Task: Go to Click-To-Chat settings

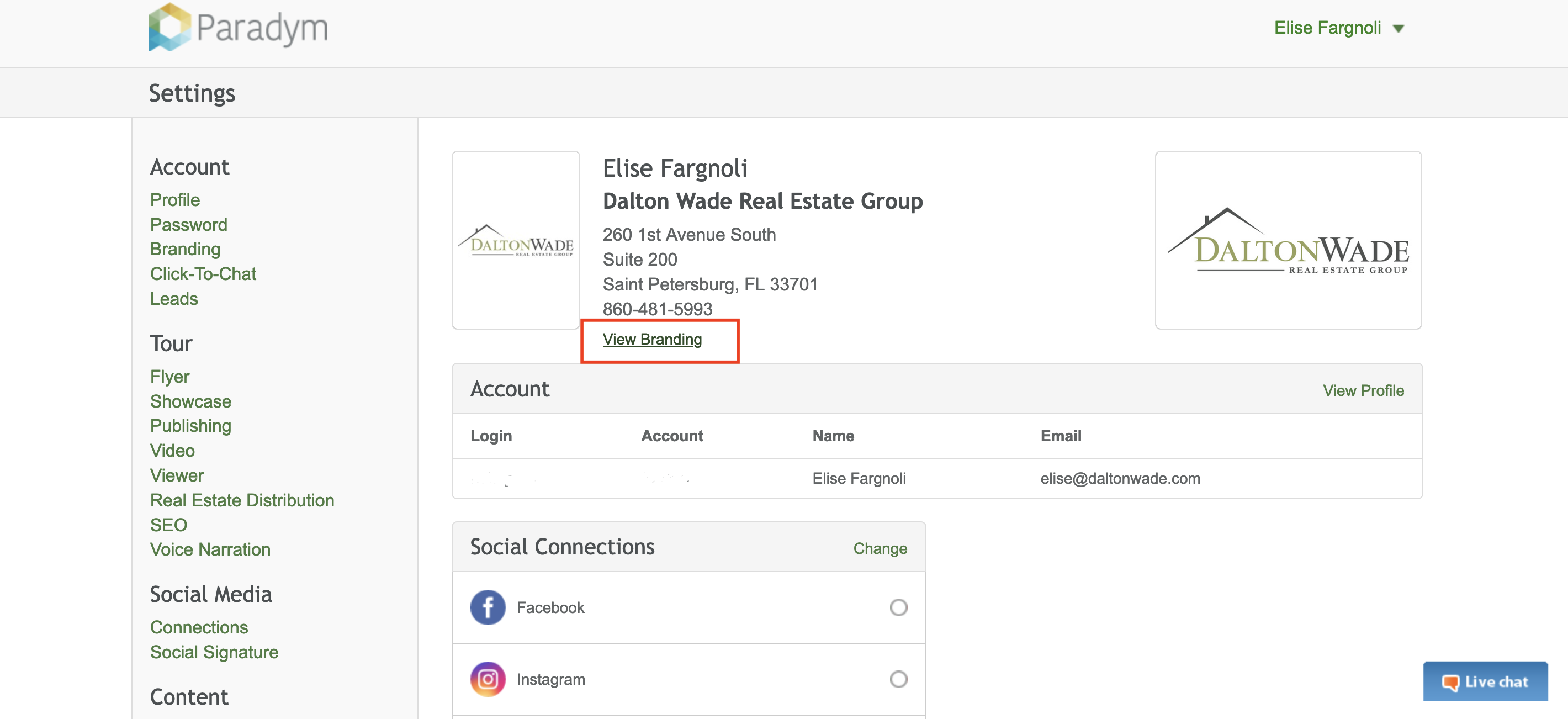Action: pyautogui.click(x=203, y=274)
